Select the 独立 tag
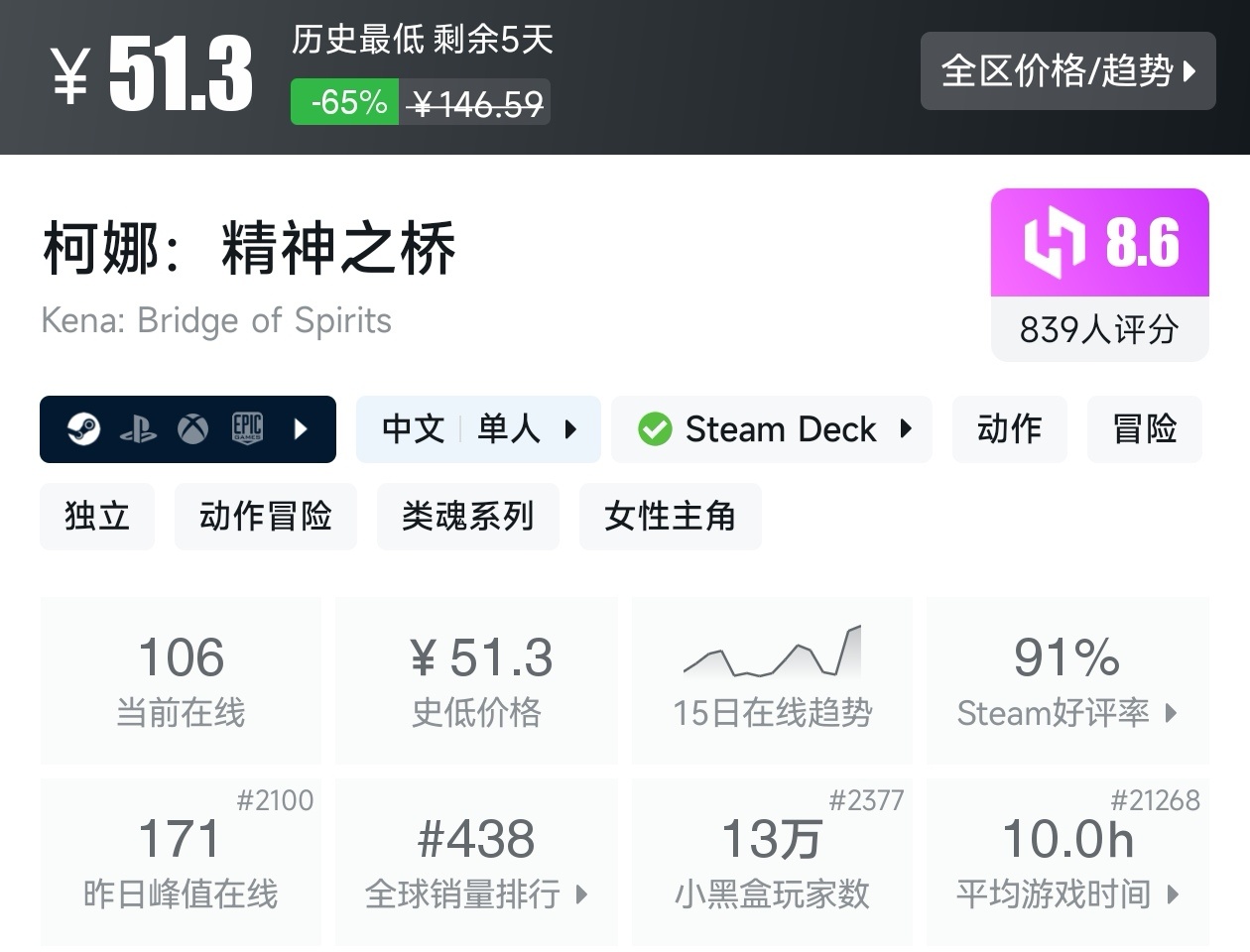This screenshot has height=952, width=1250. tap(97, 517)
